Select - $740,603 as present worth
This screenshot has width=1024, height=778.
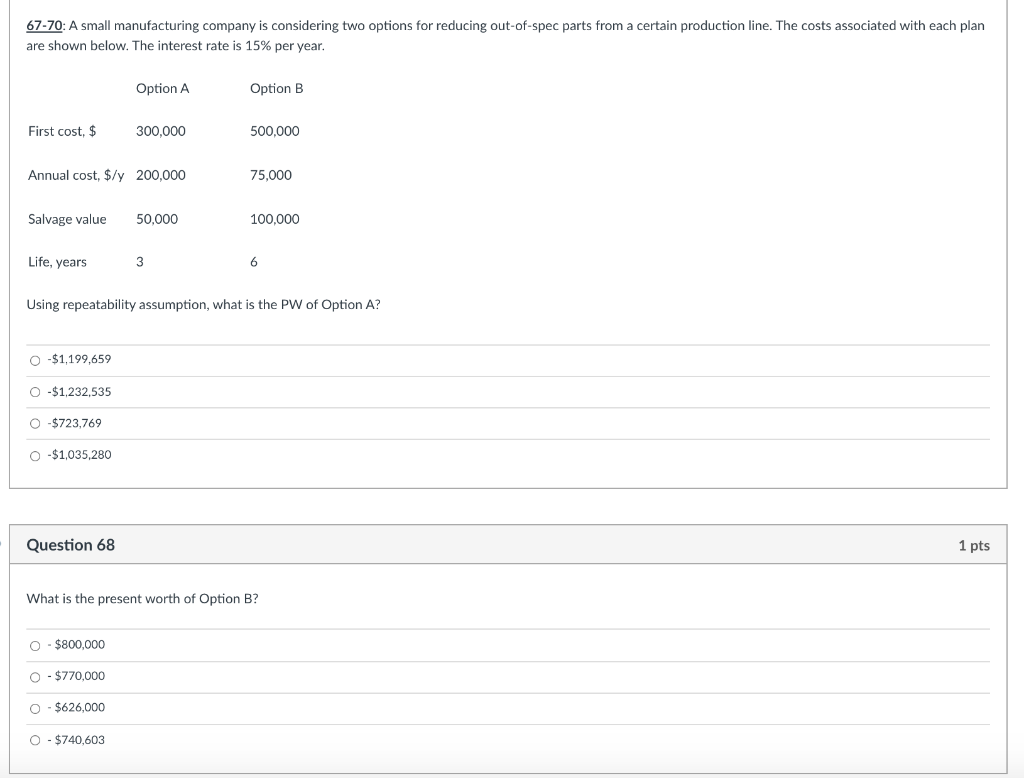35,741
